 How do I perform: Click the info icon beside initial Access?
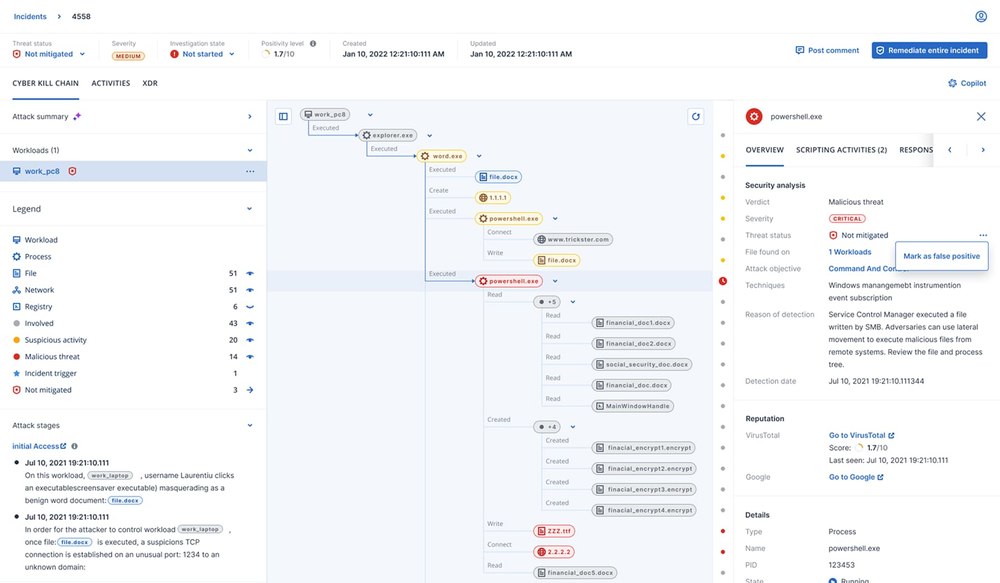[x=75, y=446]
